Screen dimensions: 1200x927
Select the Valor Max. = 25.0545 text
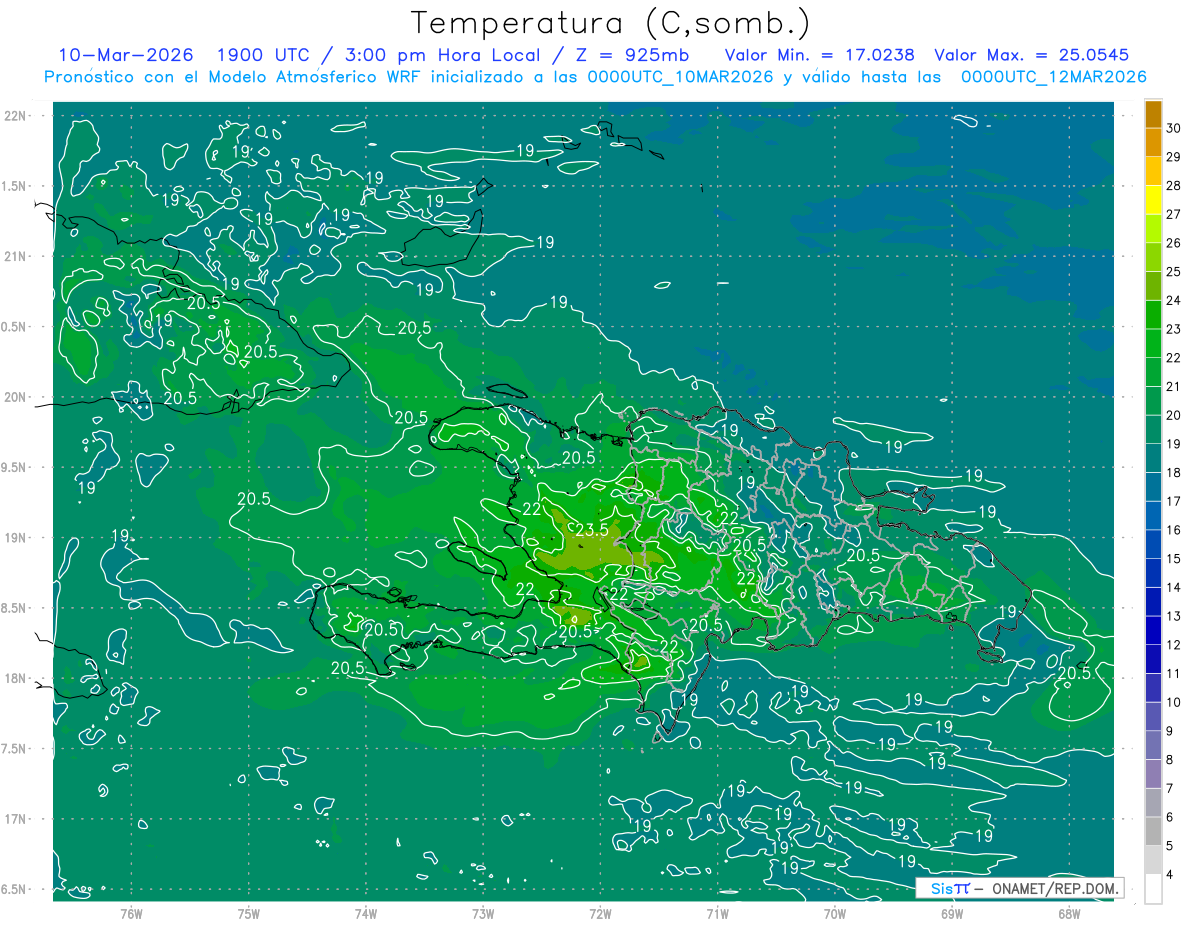1031,55
